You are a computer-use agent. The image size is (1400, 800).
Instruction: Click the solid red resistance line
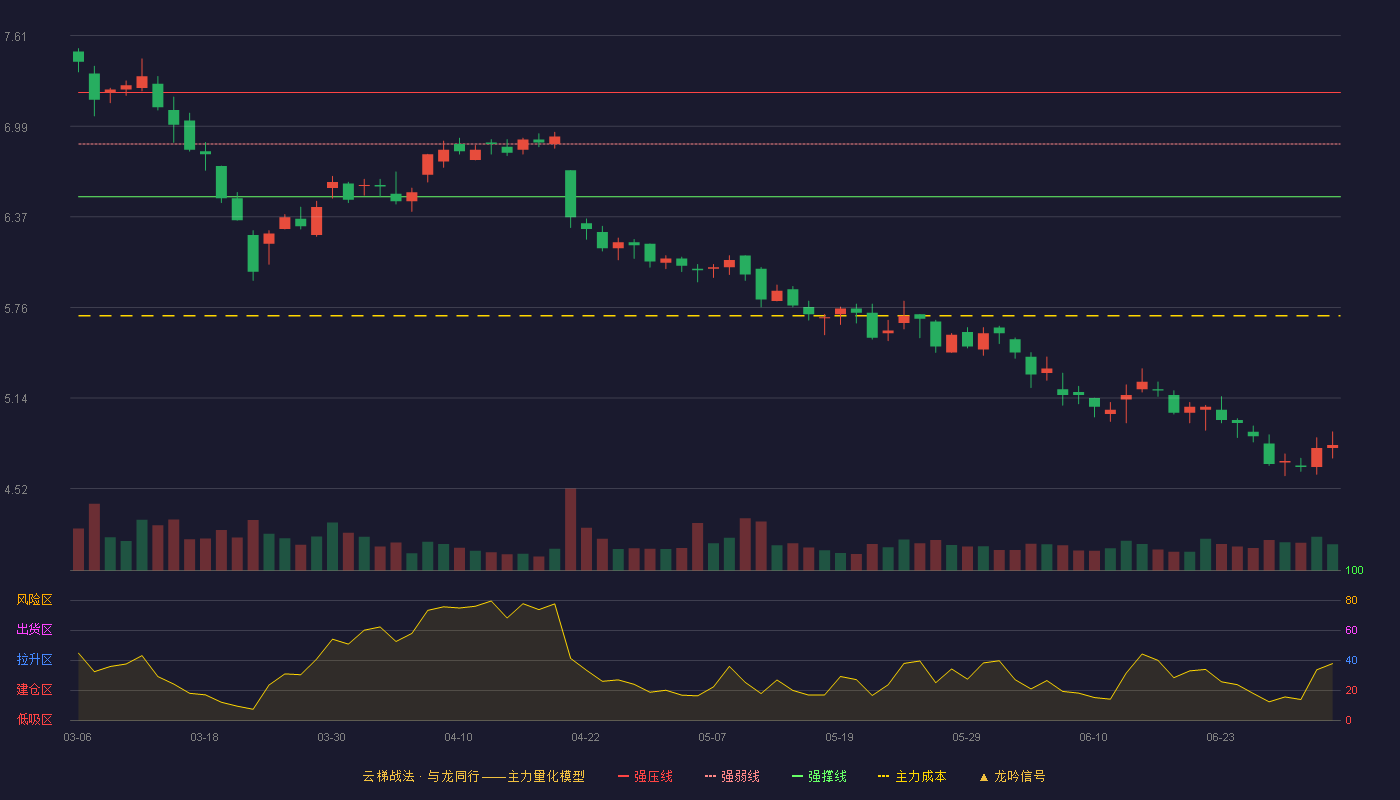click(709, 92)
